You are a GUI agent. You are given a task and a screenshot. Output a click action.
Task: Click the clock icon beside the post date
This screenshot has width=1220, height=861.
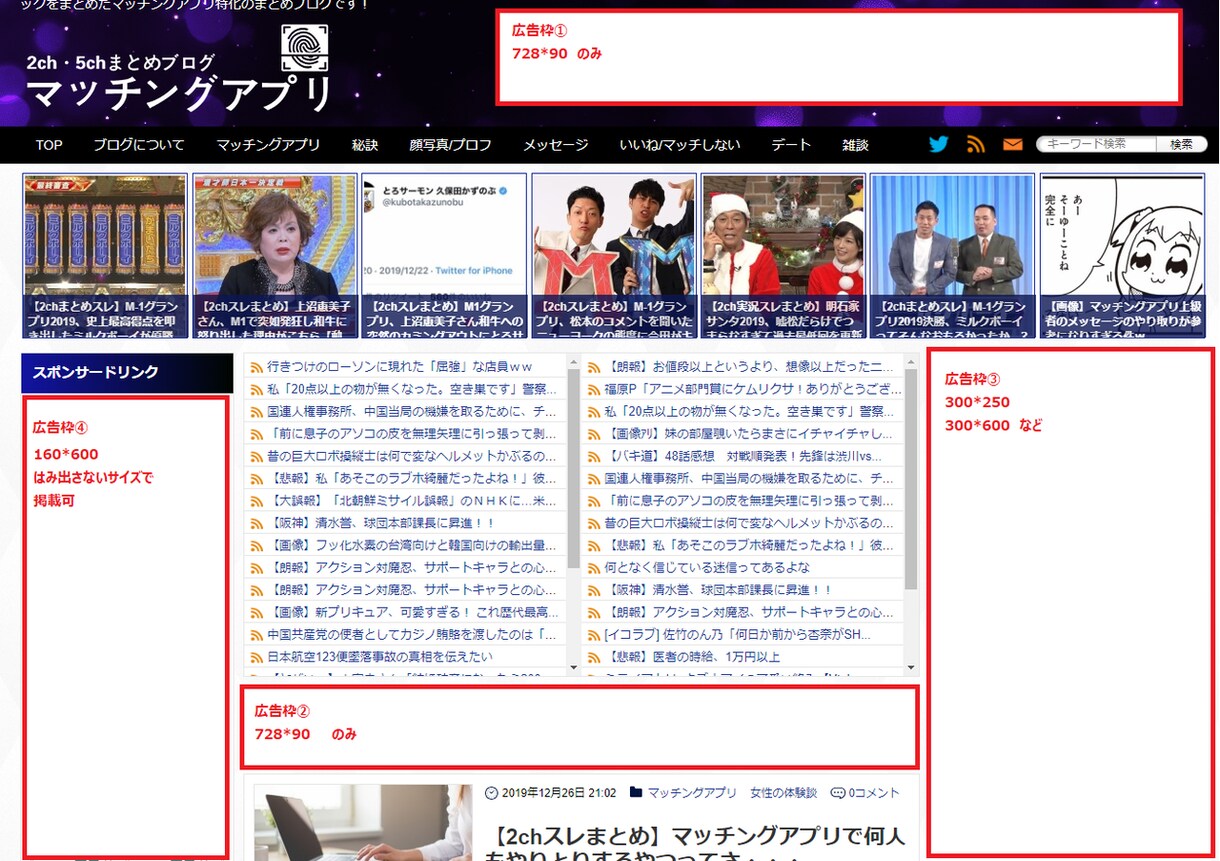pyautogui.click(x=491, y=793)
